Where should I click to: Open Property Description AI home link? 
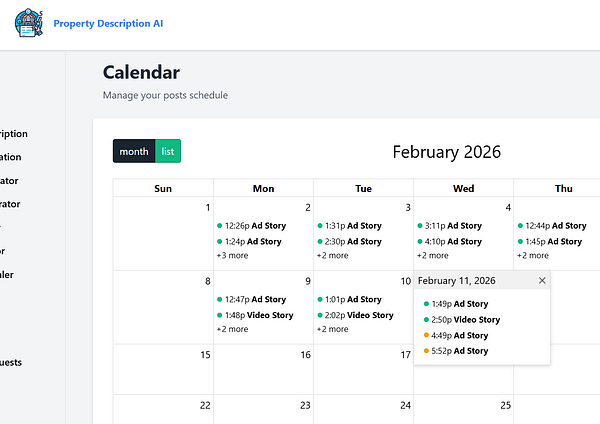(x=108, y=23)
